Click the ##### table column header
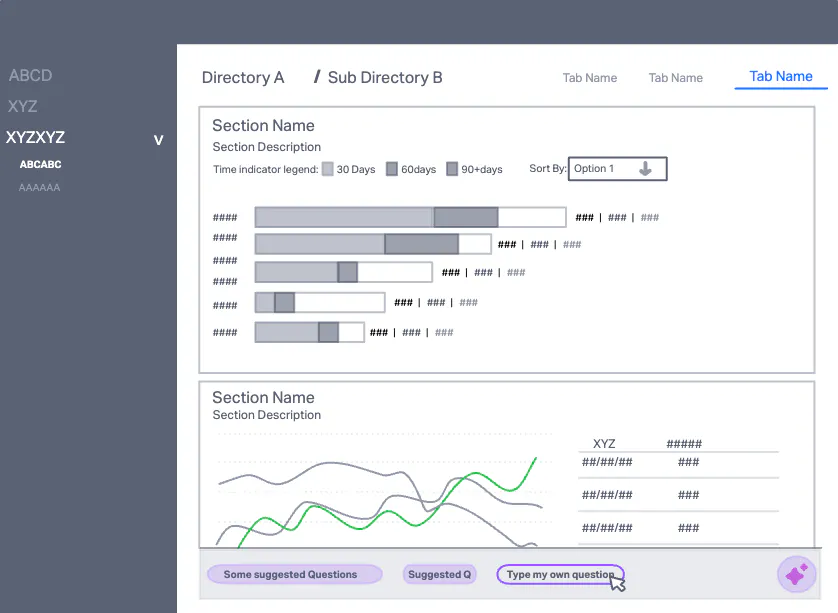This screenshot has width=838, height=613. click(684, 444)
